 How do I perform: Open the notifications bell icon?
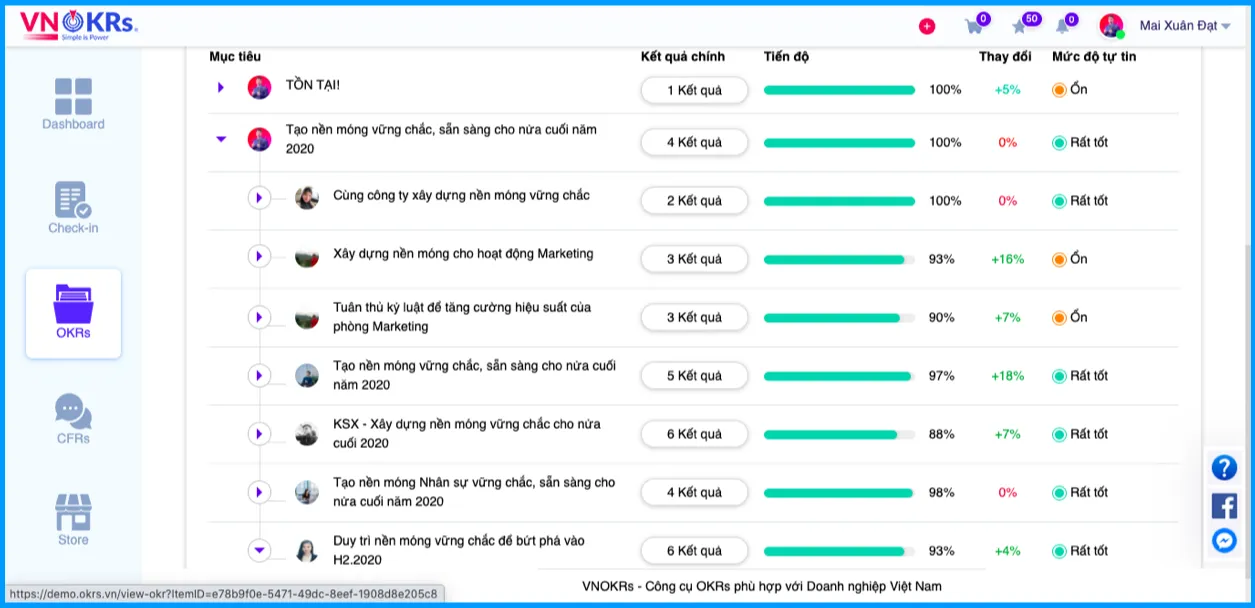(1063, 26)
